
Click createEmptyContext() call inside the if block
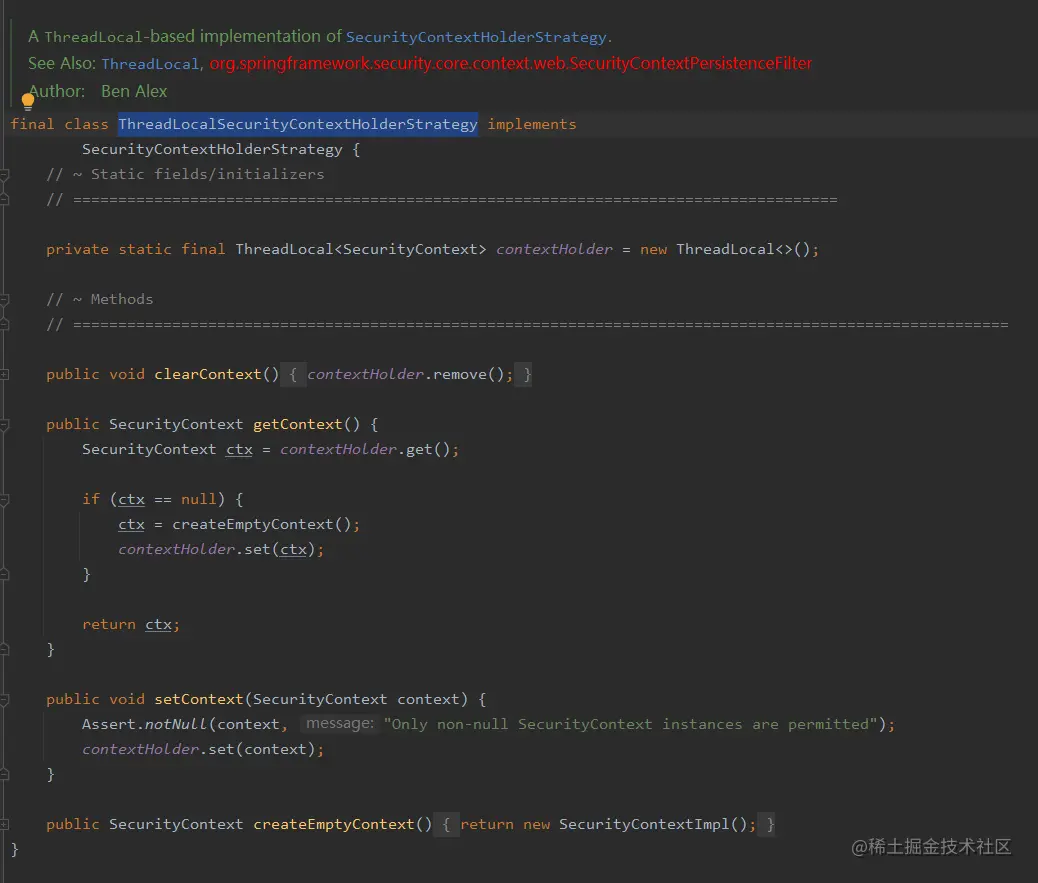pyautogui.click(x=261, y=524)
